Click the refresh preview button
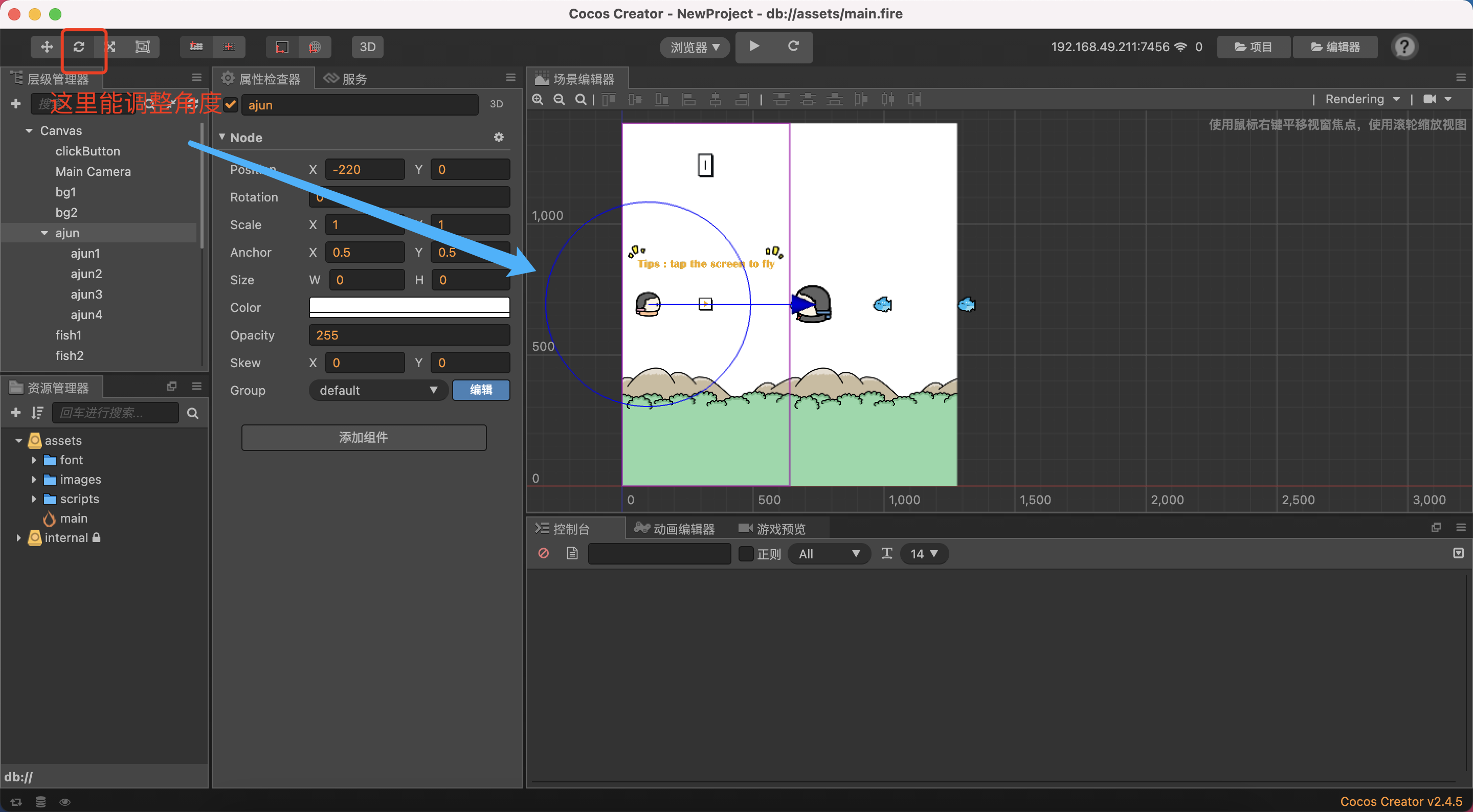 pyautogui.click(x=793, y=47)
